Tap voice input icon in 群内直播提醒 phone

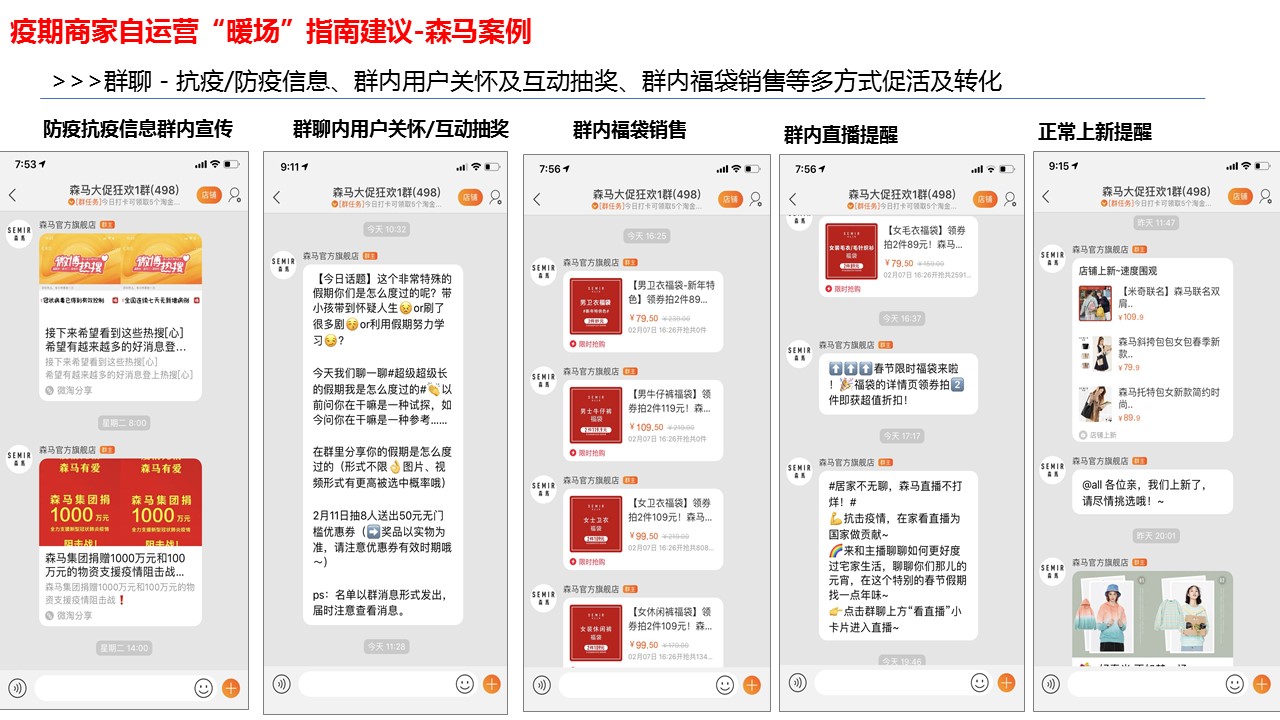tap(798, 683)
